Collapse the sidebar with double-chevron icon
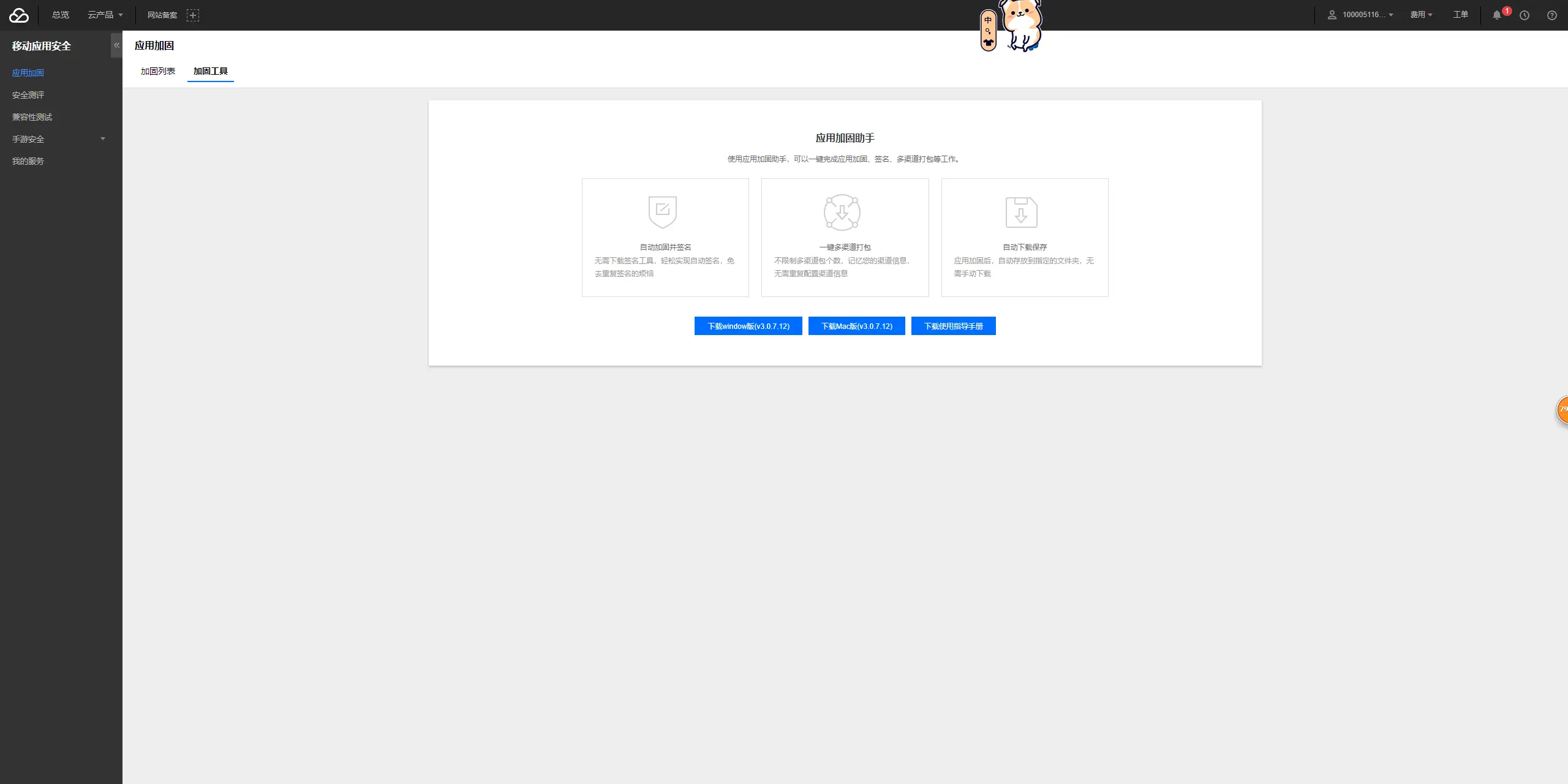This screenshot has width=1568, height=784. pos(116,45)
